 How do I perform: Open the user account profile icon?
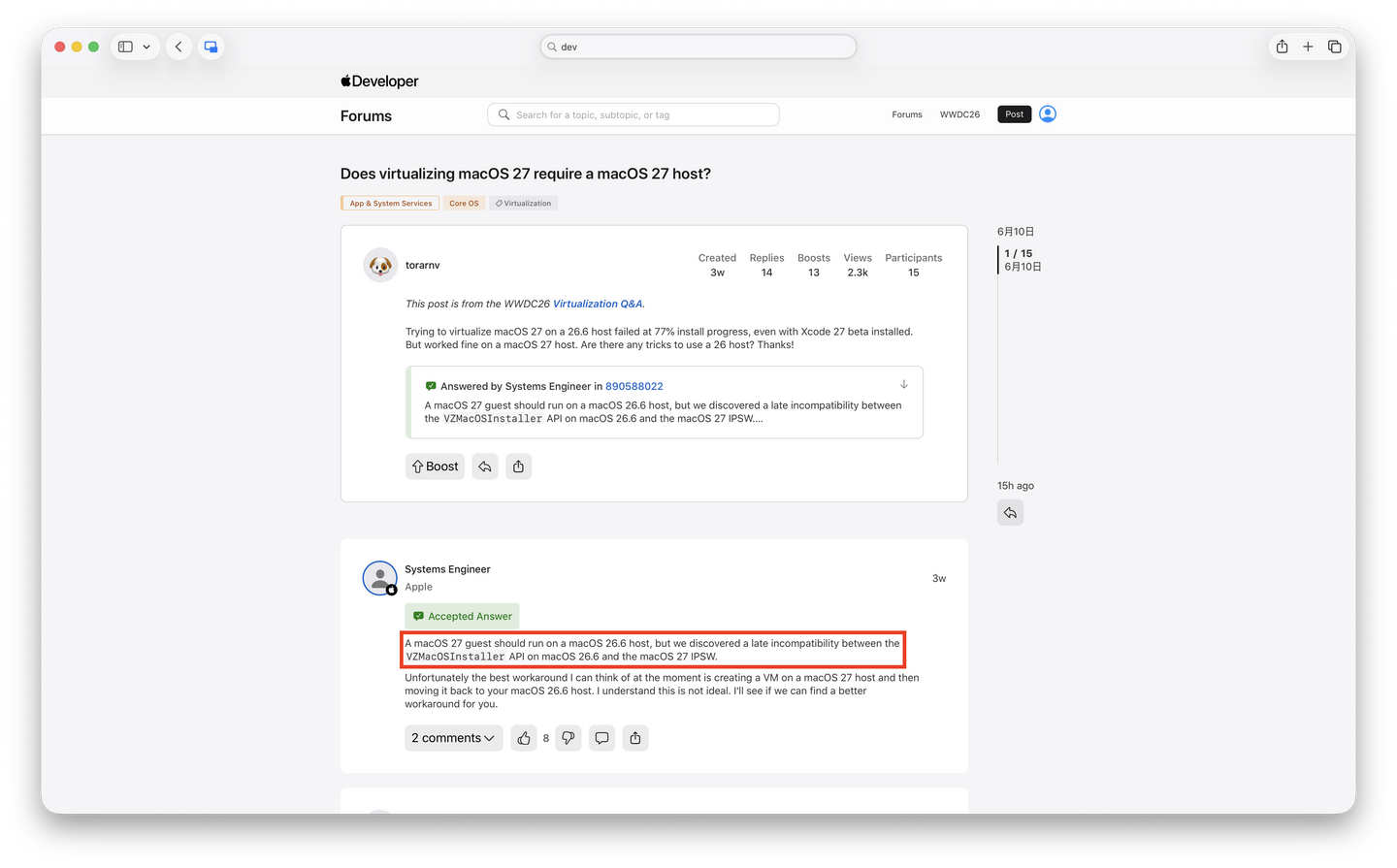(x=1048, y=113)
